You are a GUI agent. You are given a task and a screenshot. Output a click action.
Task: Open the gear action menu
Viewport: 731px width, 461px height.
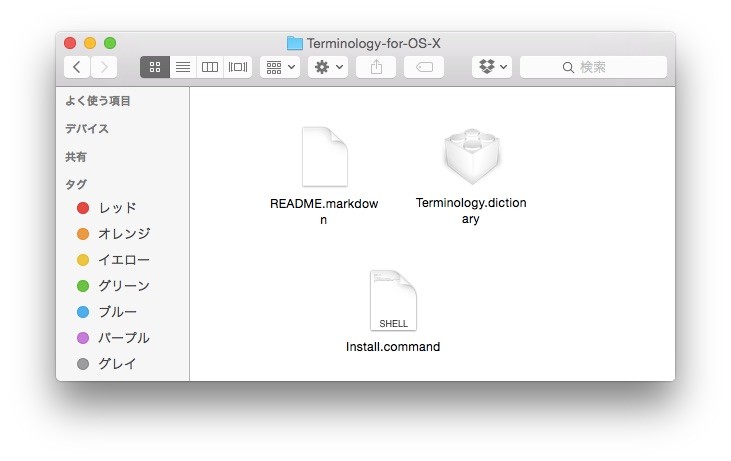[328, 67]
